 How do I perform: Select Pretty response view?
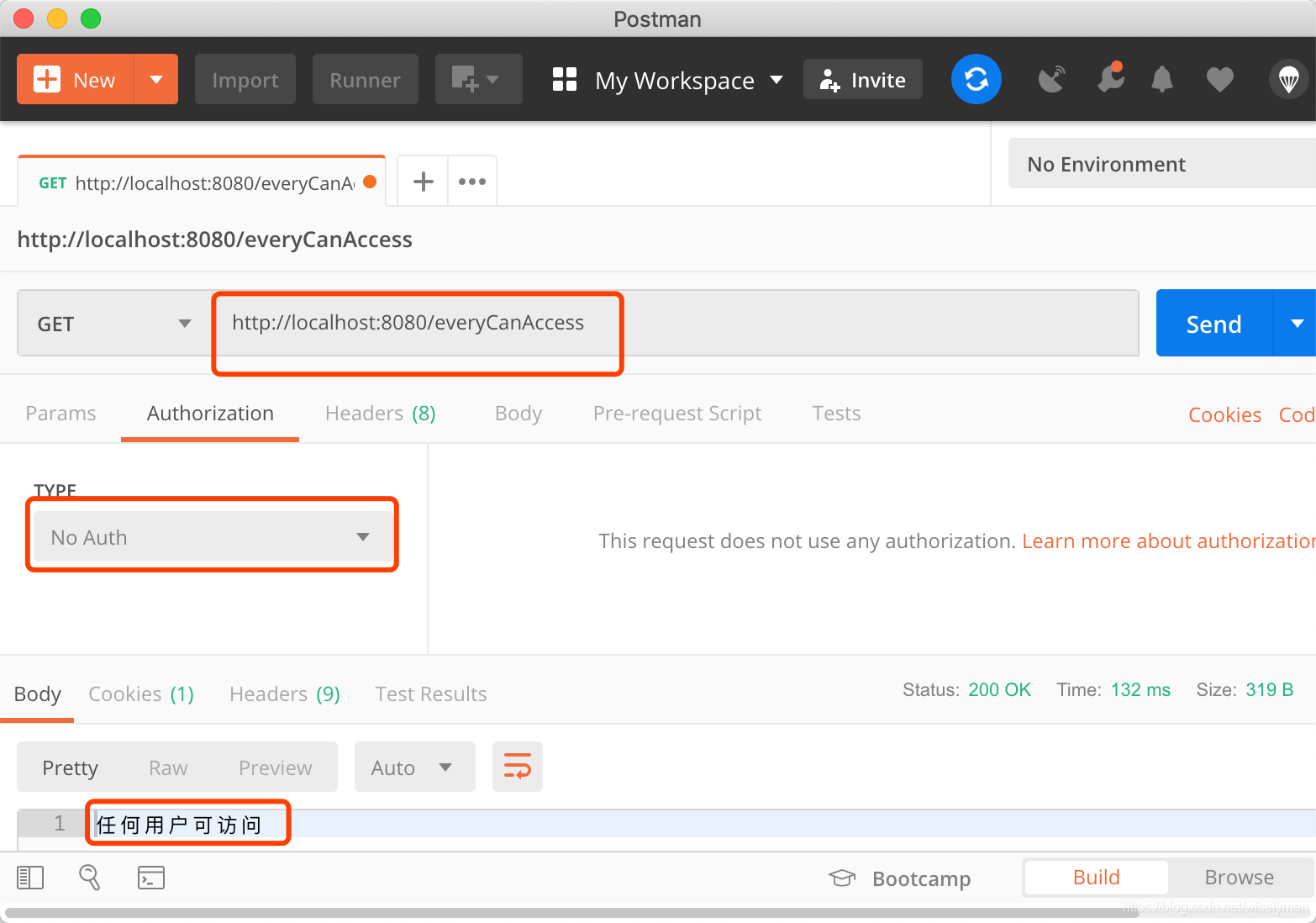click(x=71, y=767)
